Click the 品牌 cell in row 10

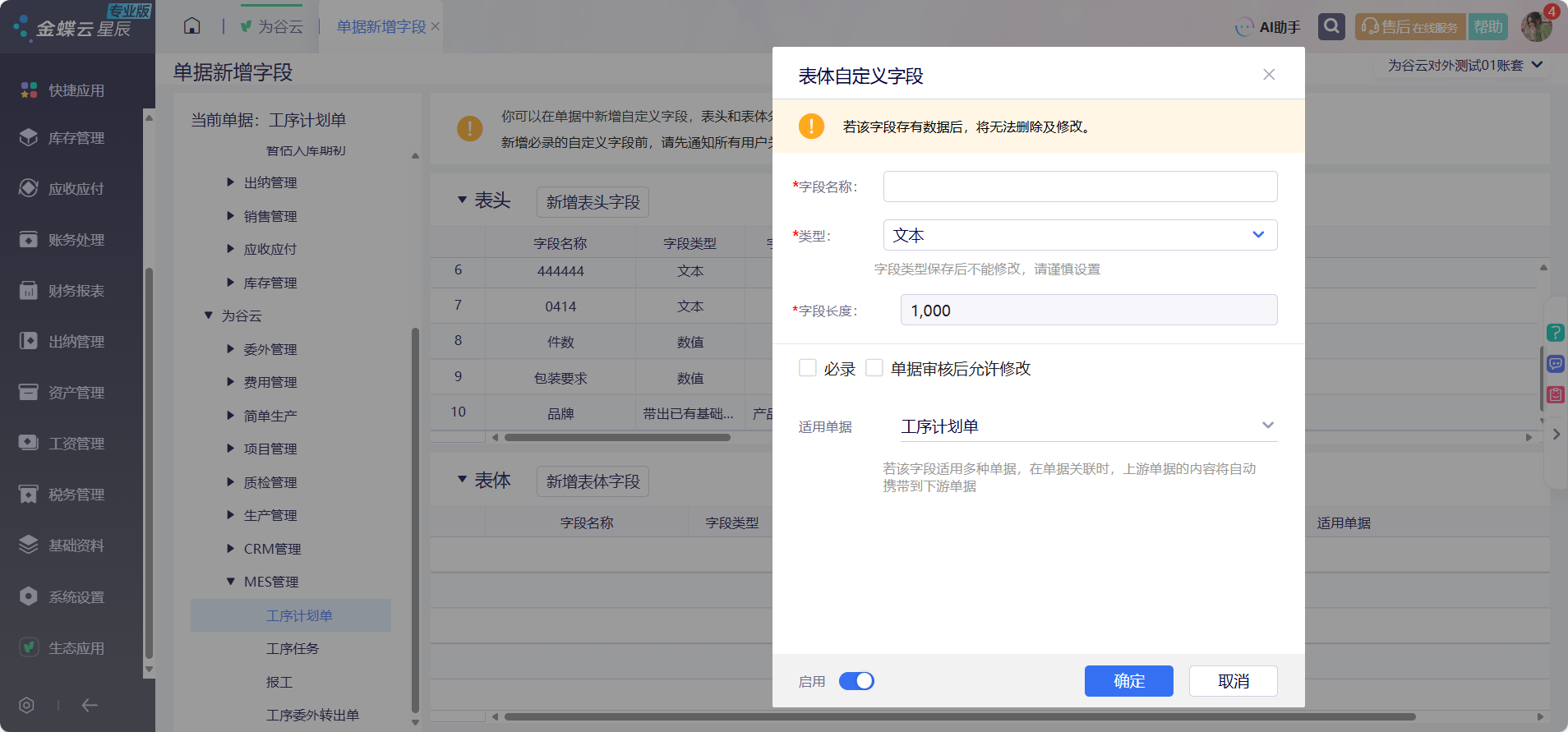pyautogui.click(x=560, y=413)
